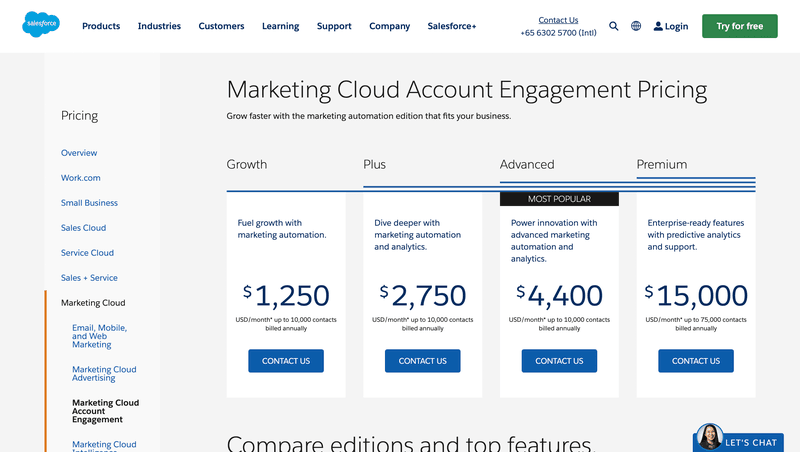Select the Plus edition tab
The width and height of the screenshot is (800, 452).
(374, 164)
